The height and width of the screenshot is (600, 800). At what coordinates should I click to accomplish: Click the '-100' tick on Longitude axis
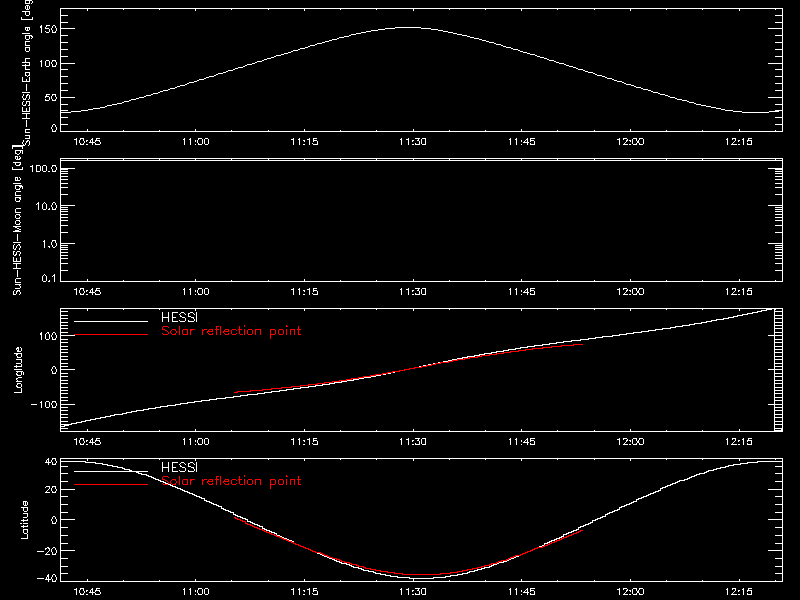pyautogui.click(x=44, y=404)
